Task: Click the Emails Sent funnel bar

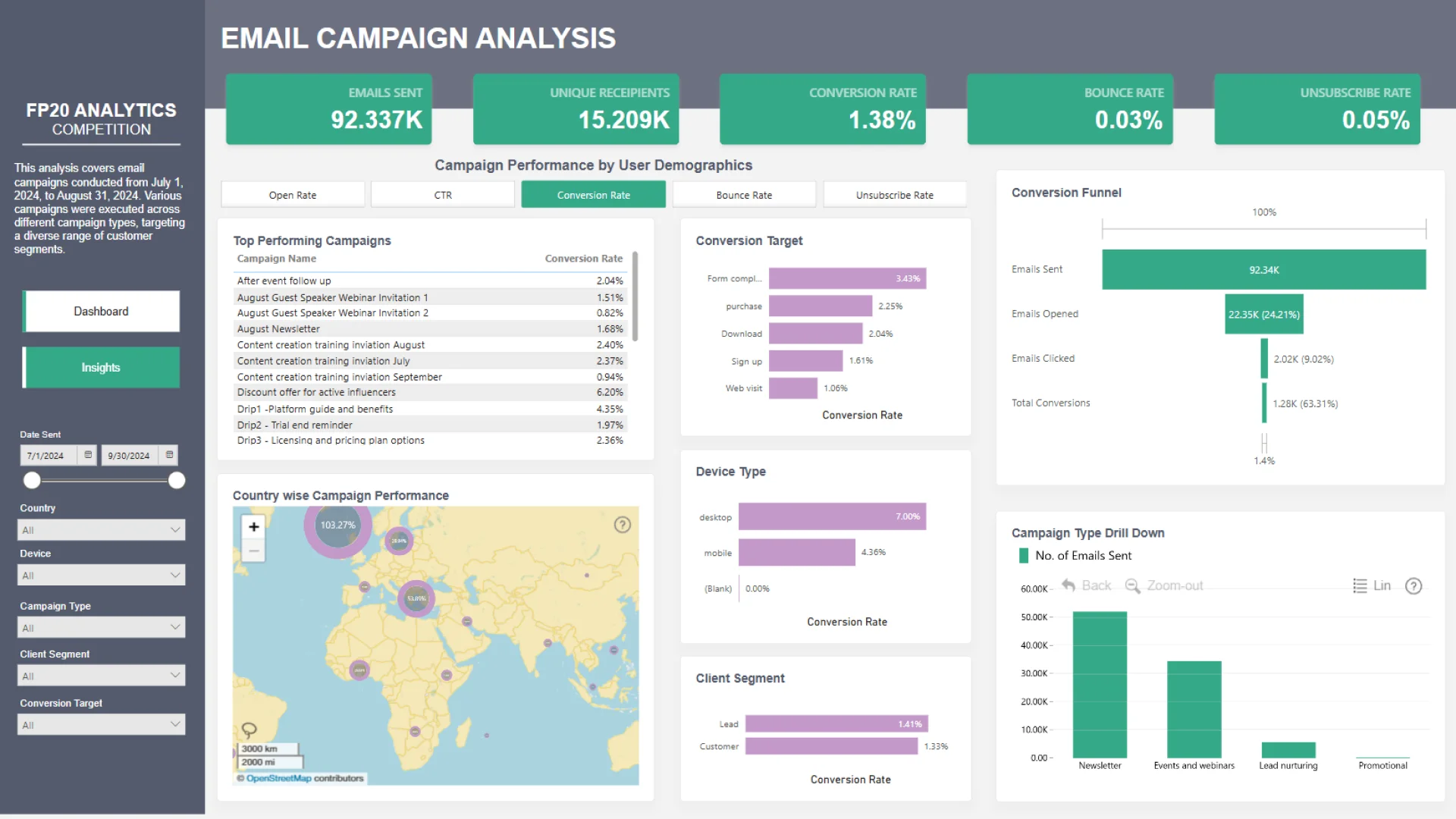Action: coord(1264,270)
